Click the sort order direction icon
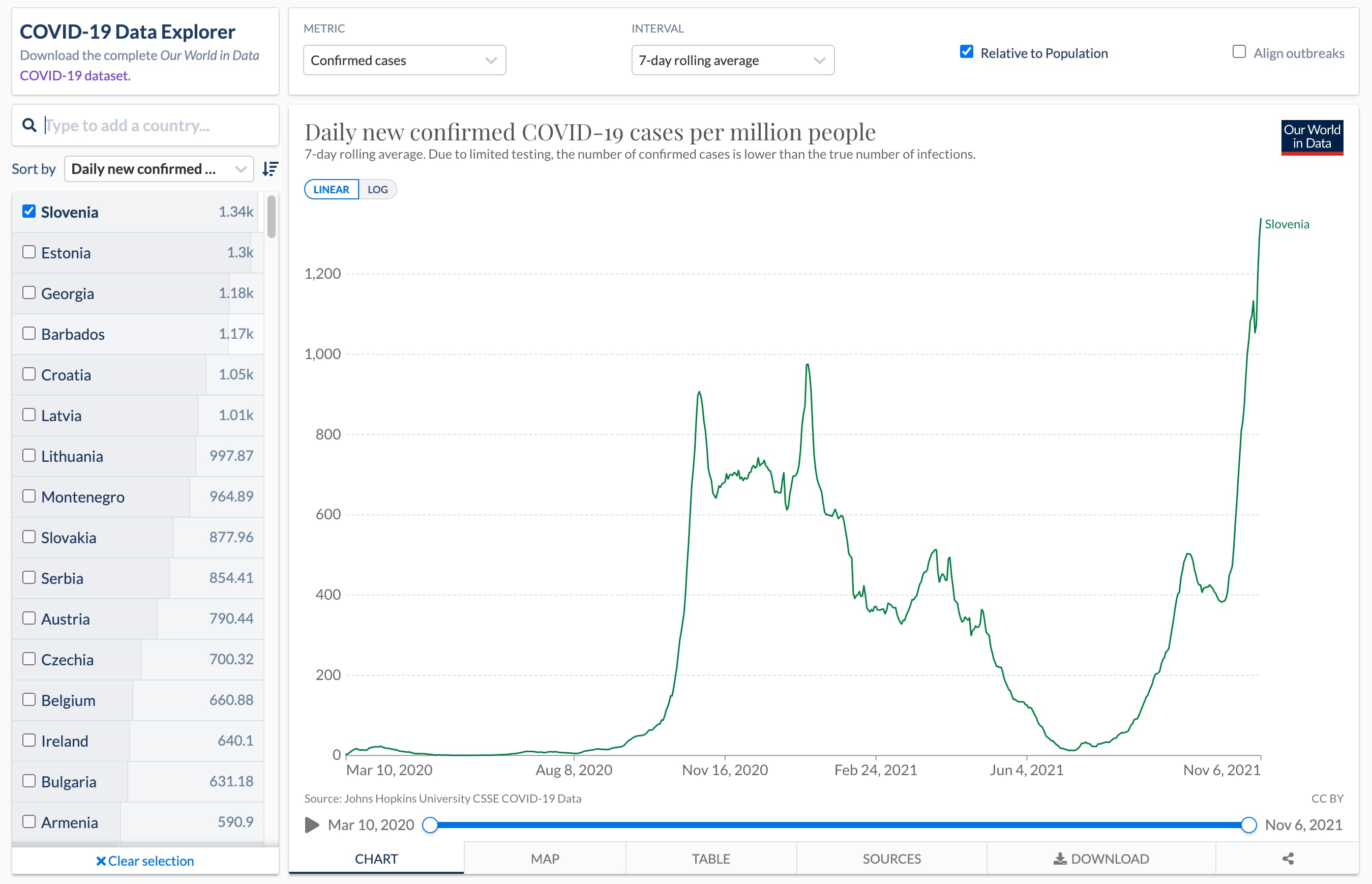Viewport: 1372px width, 884px height. click(x=270, y=169)
